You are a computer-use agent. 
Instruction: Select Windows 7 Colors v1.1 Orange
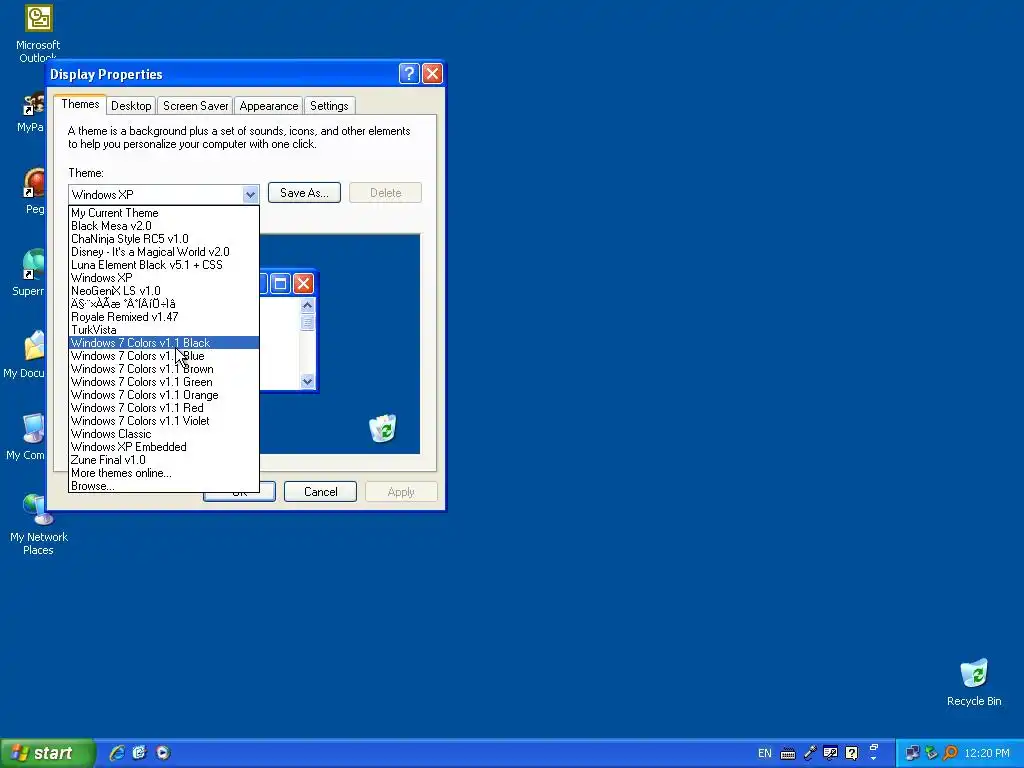coord(164,395)
